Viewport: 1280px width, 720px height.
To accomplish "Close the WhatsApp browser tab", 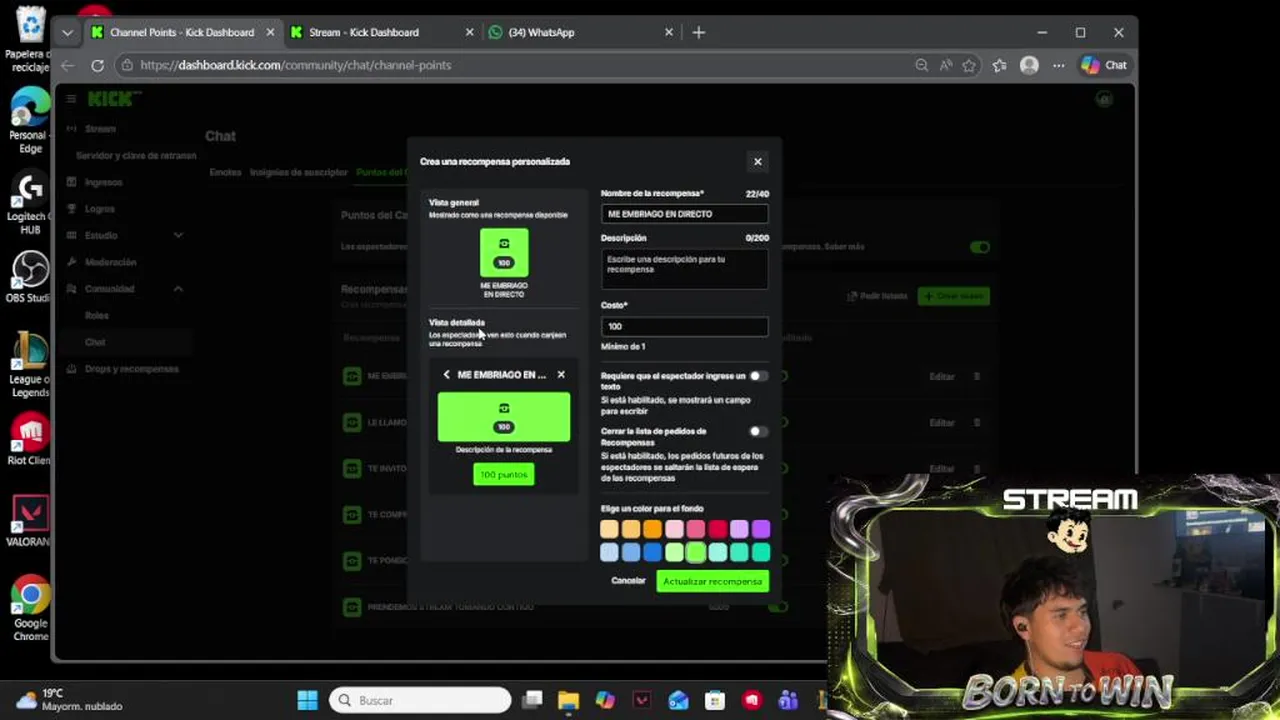I will (x=669, y=32).
